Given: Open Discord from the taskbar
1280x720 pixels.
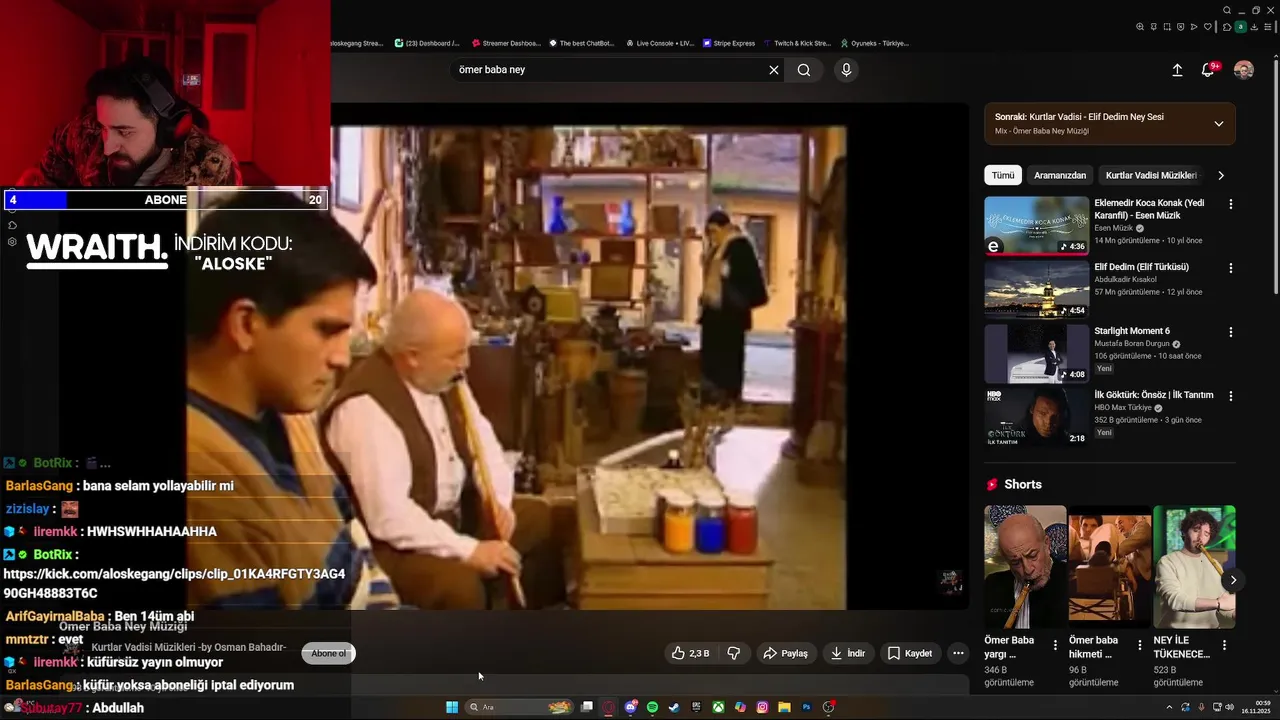Looking at the screenshot, I should 631,707.
